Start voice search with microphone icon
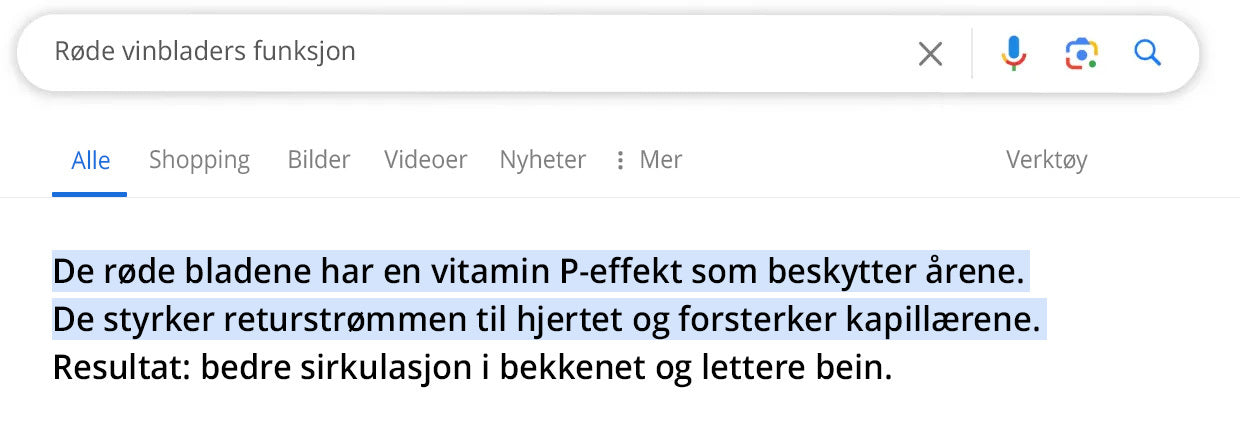Image resolution: width=1240 pixels, height=442 pixels. [x=1014, y=53]
